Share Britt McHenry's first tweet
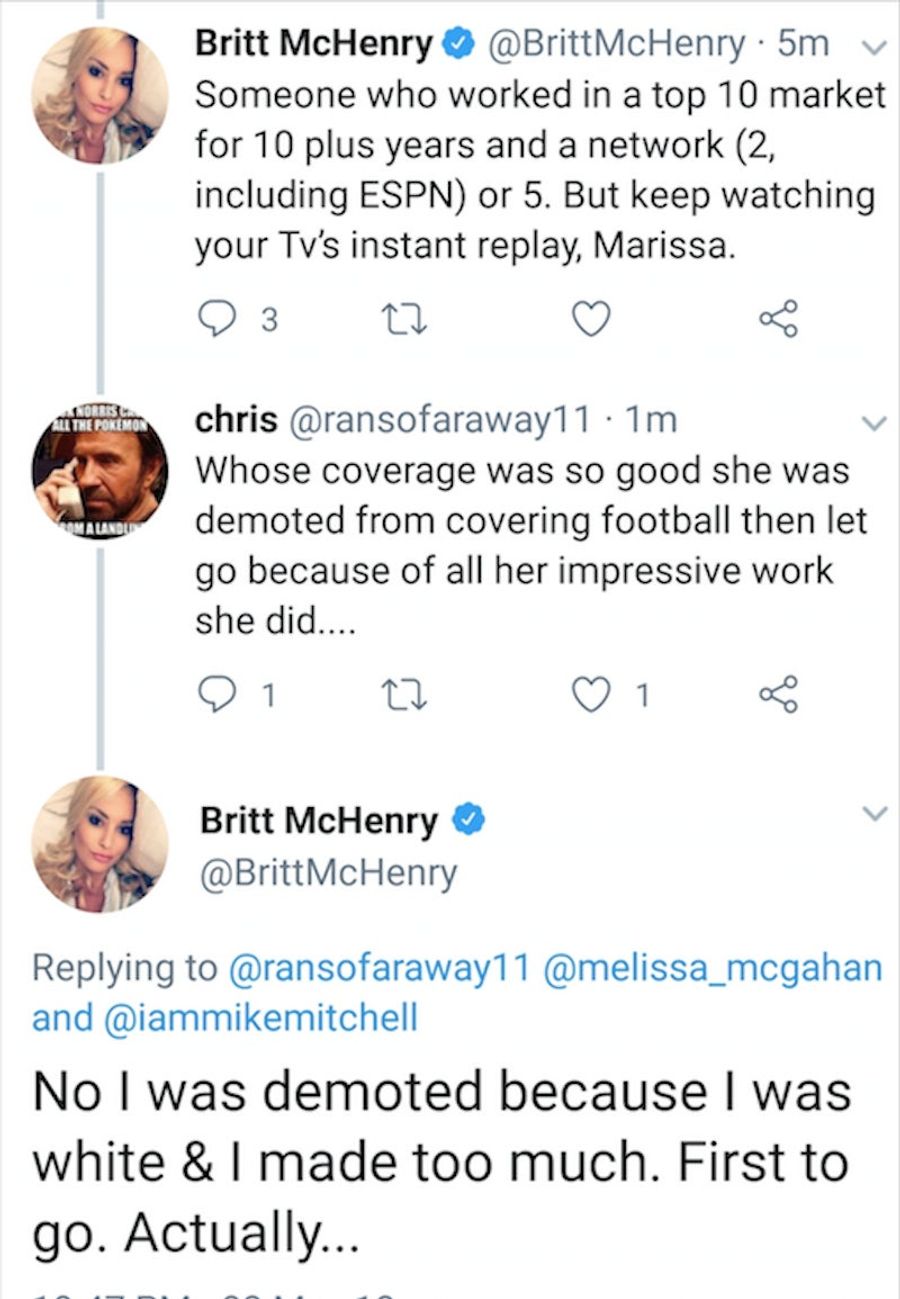The height and width of the screenshot is (1299, 900). 779,320
